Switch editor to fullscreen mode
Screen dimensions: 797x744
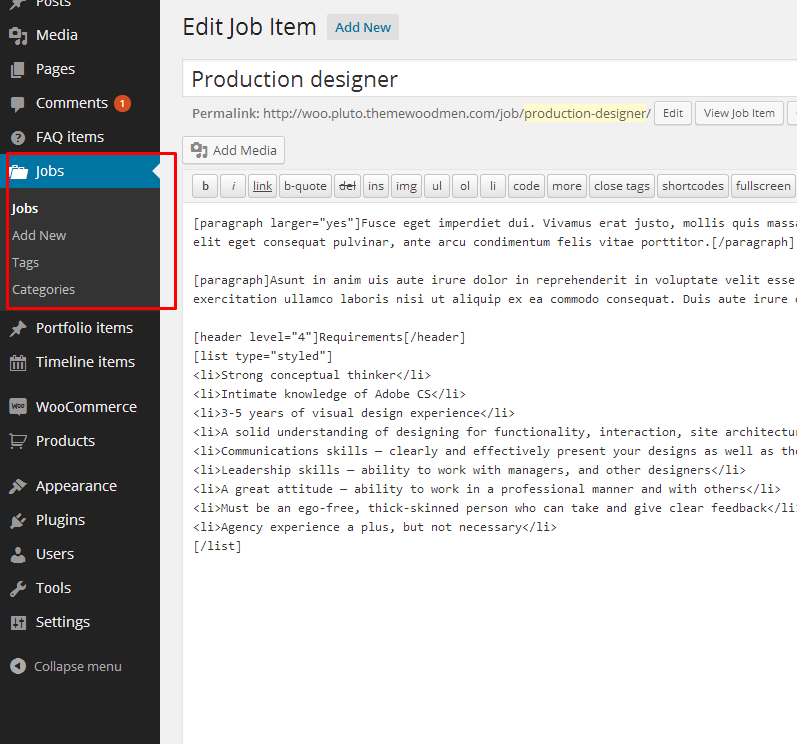(763, 187)
